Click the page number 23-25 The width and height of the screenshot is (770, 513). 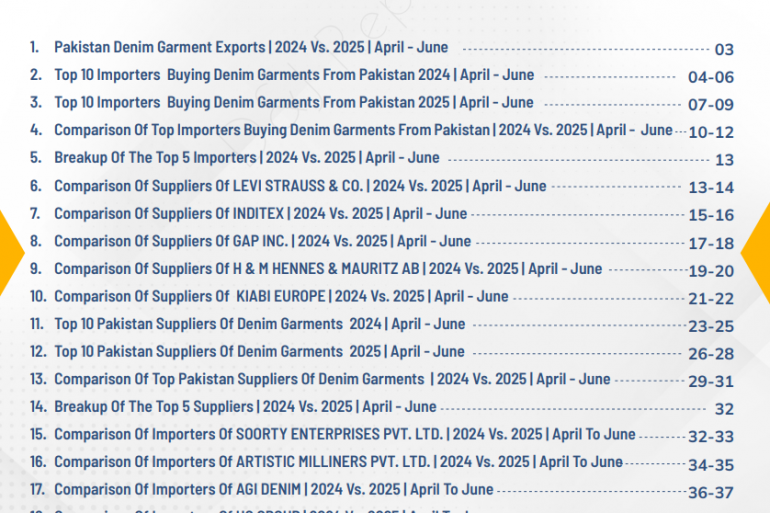(711, 326)
